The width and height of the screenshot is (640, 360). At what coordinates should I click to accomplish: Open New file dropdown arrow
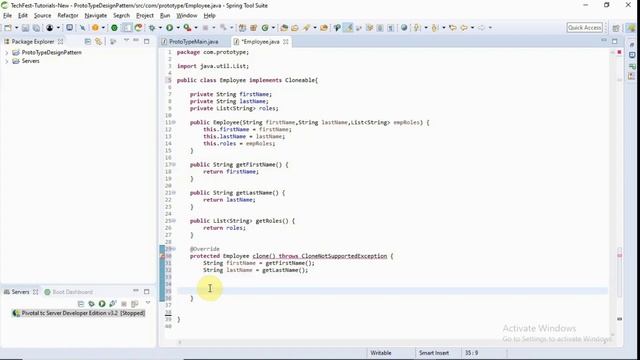pos(16,28)
